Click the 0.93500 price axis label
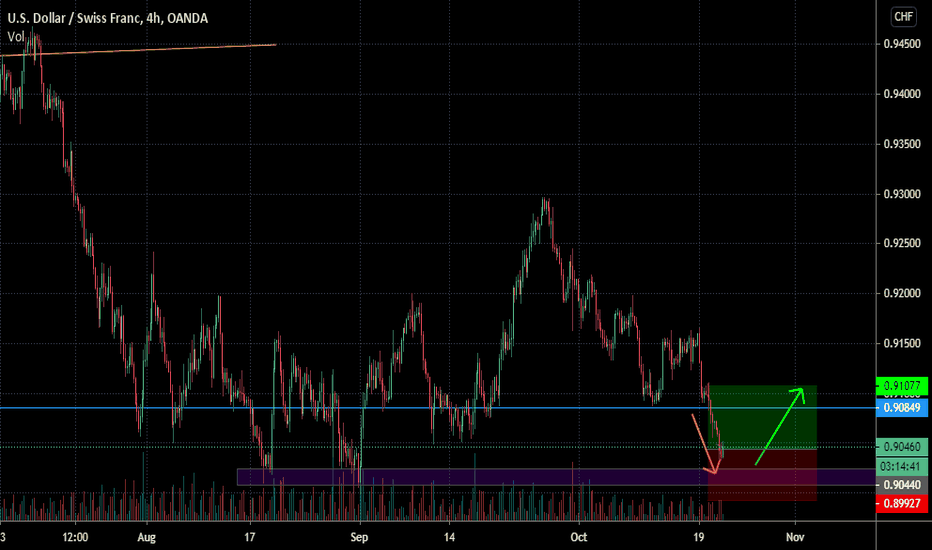The height and width of the screenshot is (550, 932). 902,144
